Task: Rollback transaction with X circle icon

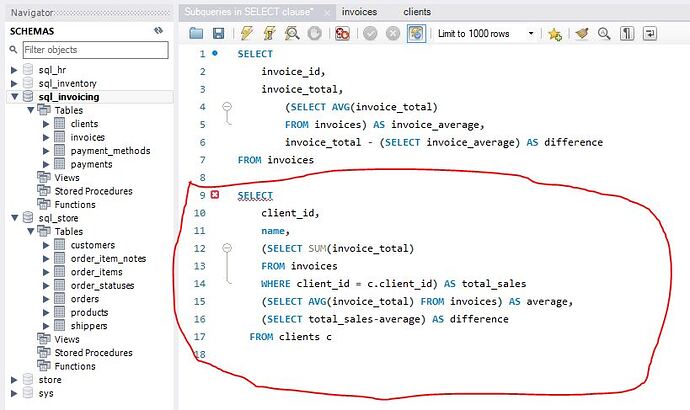Action: tap(393, 33)
